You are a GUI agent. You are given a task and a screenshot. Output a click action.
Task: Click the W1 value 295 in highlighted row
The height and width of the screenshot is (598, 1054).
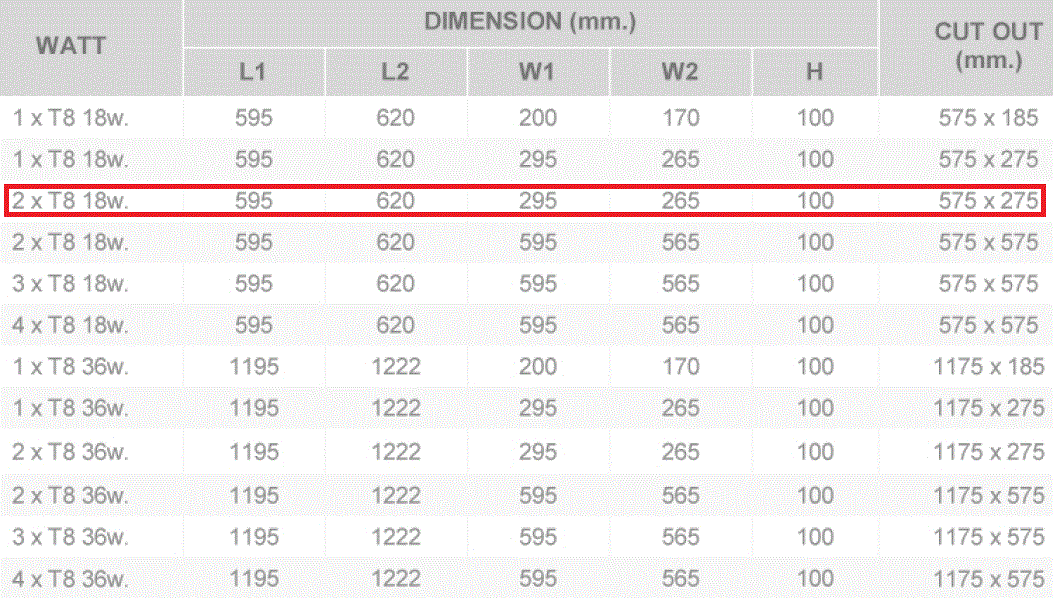pos(537,201)
